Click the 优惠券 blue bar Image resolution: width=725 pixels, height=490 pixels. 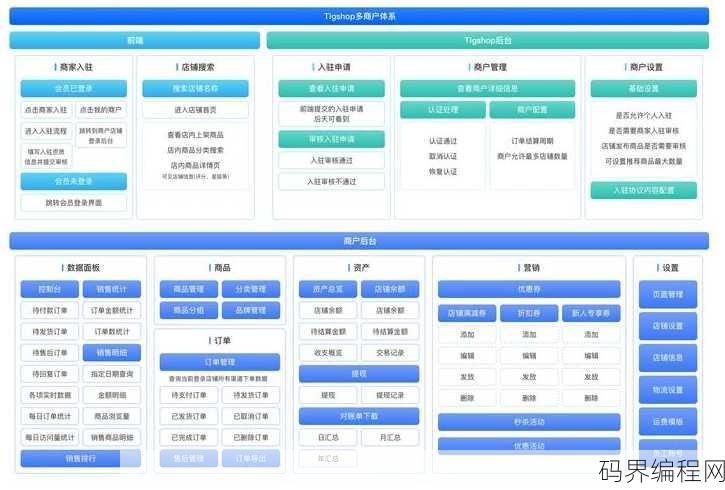coord(529,289)
